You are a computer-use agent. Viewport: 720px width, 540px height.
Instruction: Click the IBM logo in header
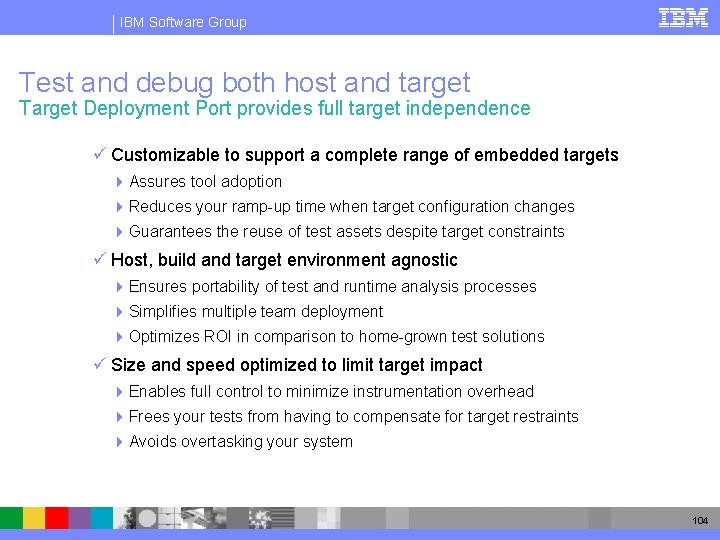coord(683,18)
